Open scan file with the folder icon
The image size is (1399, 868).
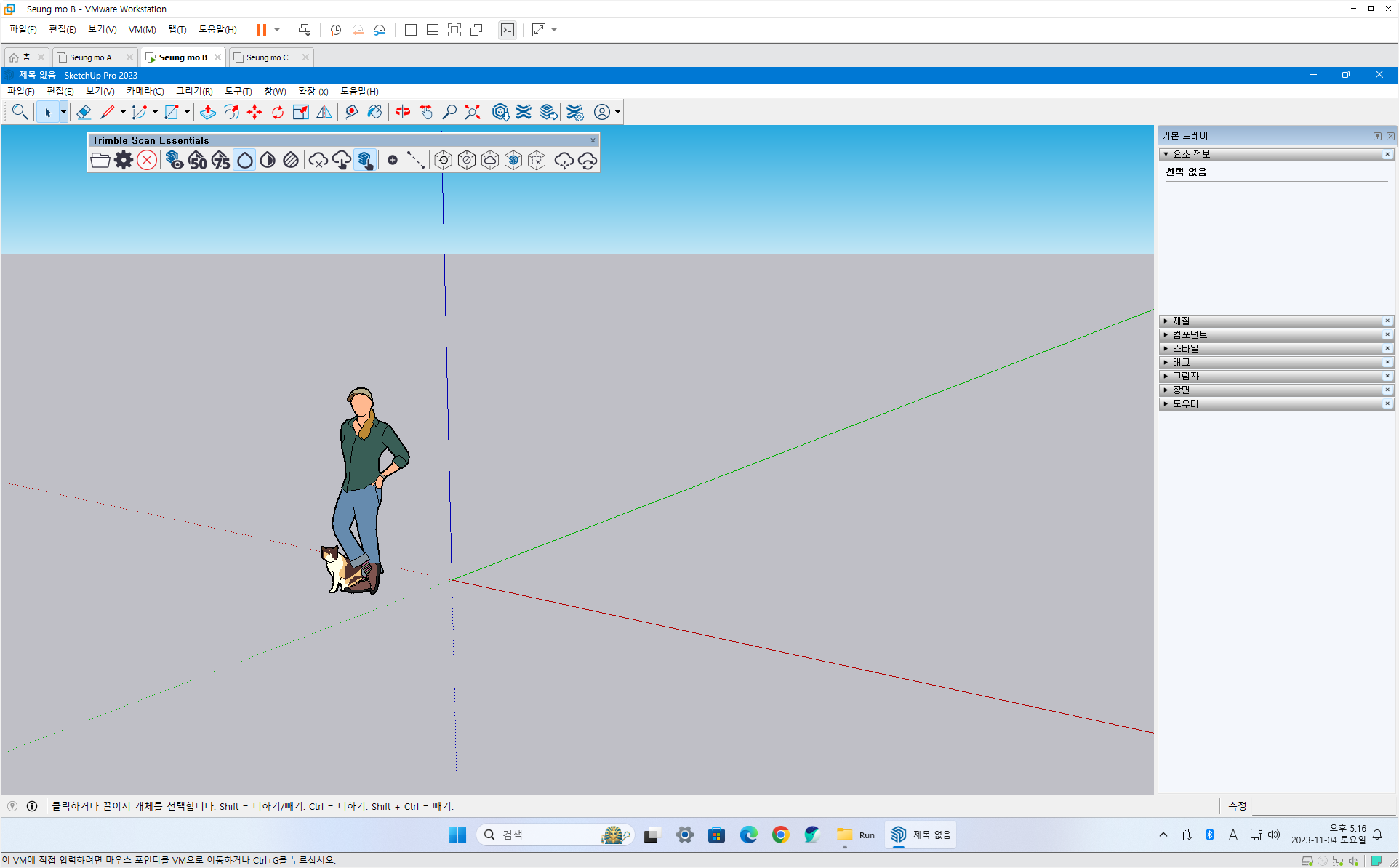100,161
